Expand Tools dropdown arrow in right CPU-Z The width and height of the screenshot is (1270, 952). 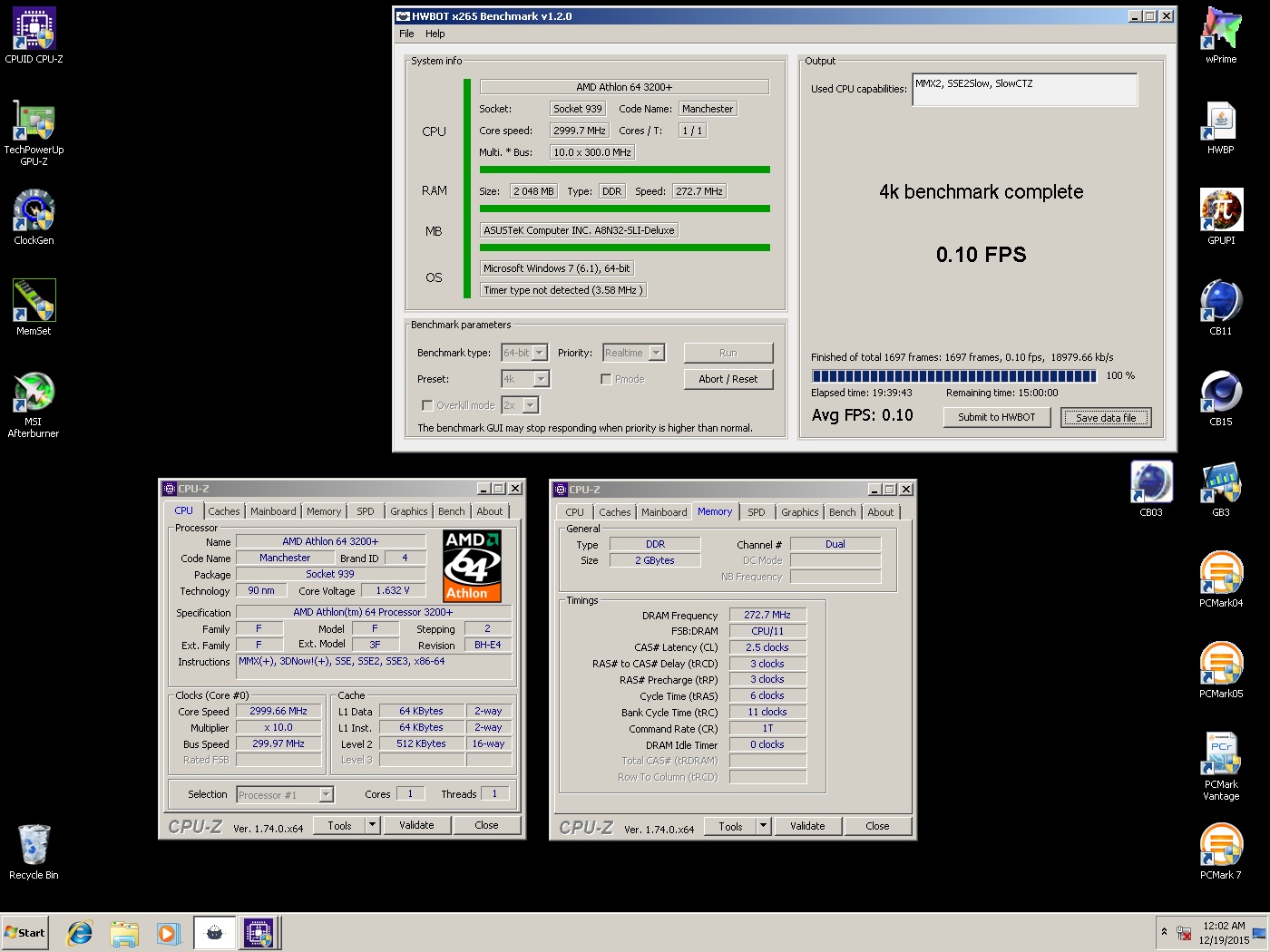(x=763, y=826)
